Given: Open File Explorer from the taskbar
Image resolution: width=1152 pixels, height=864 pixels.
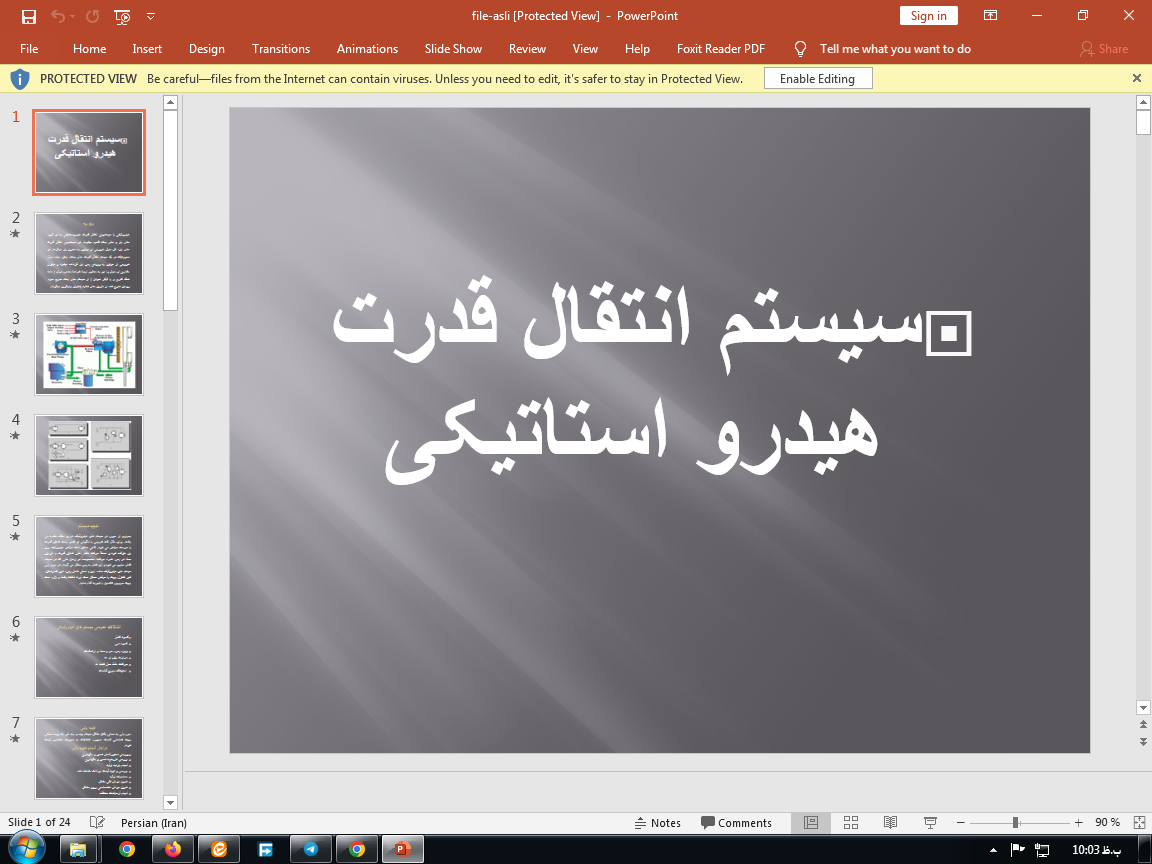Looking at the screenshot, I should (79, 849).
